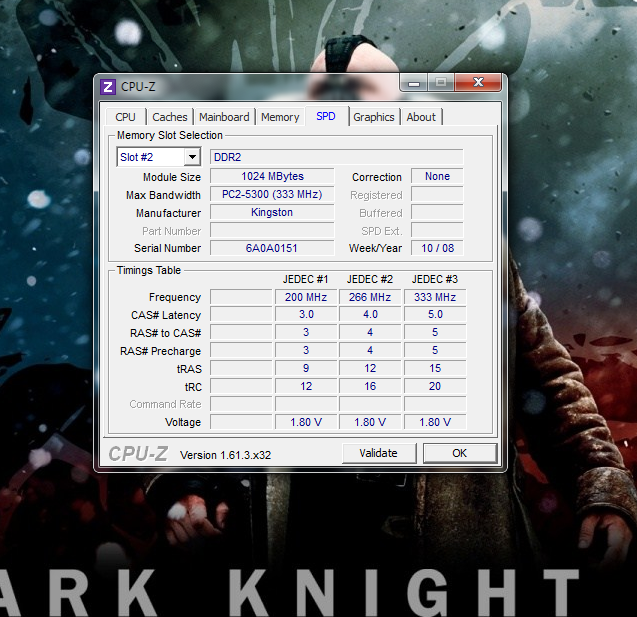Viewport: 637px width, 617px height.
Task: Click the Timings Table group label
Action: 149,270
